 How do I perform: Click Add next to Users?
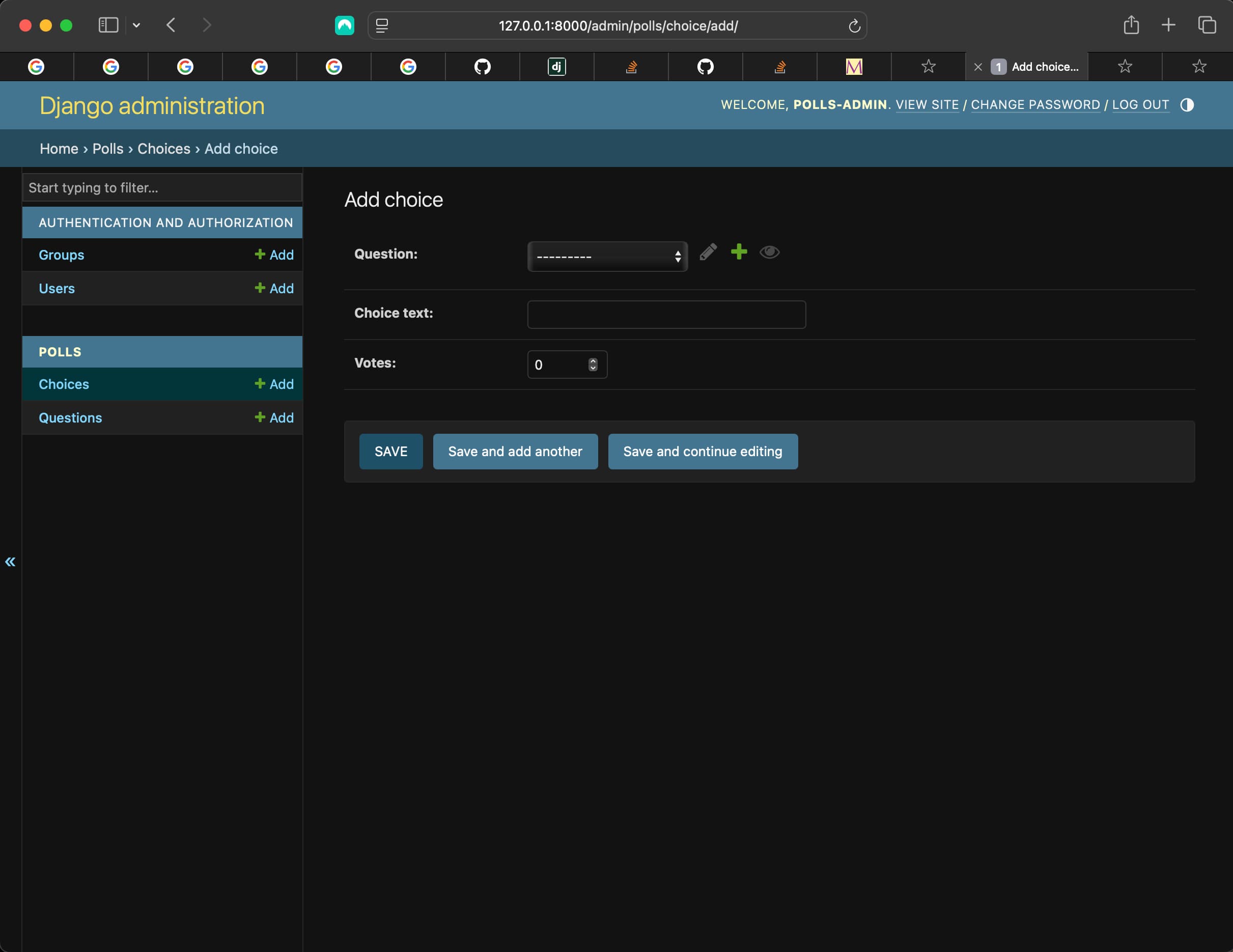click(x=274, y=289)
